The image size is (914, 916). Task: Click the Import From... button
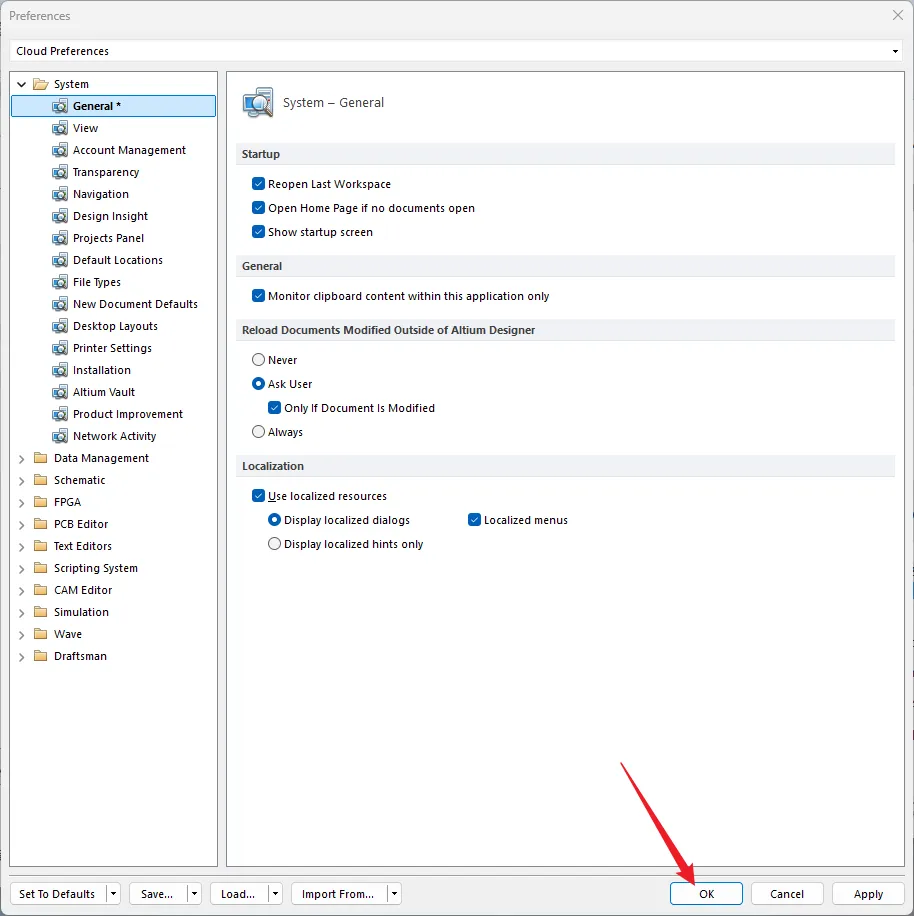338,894
